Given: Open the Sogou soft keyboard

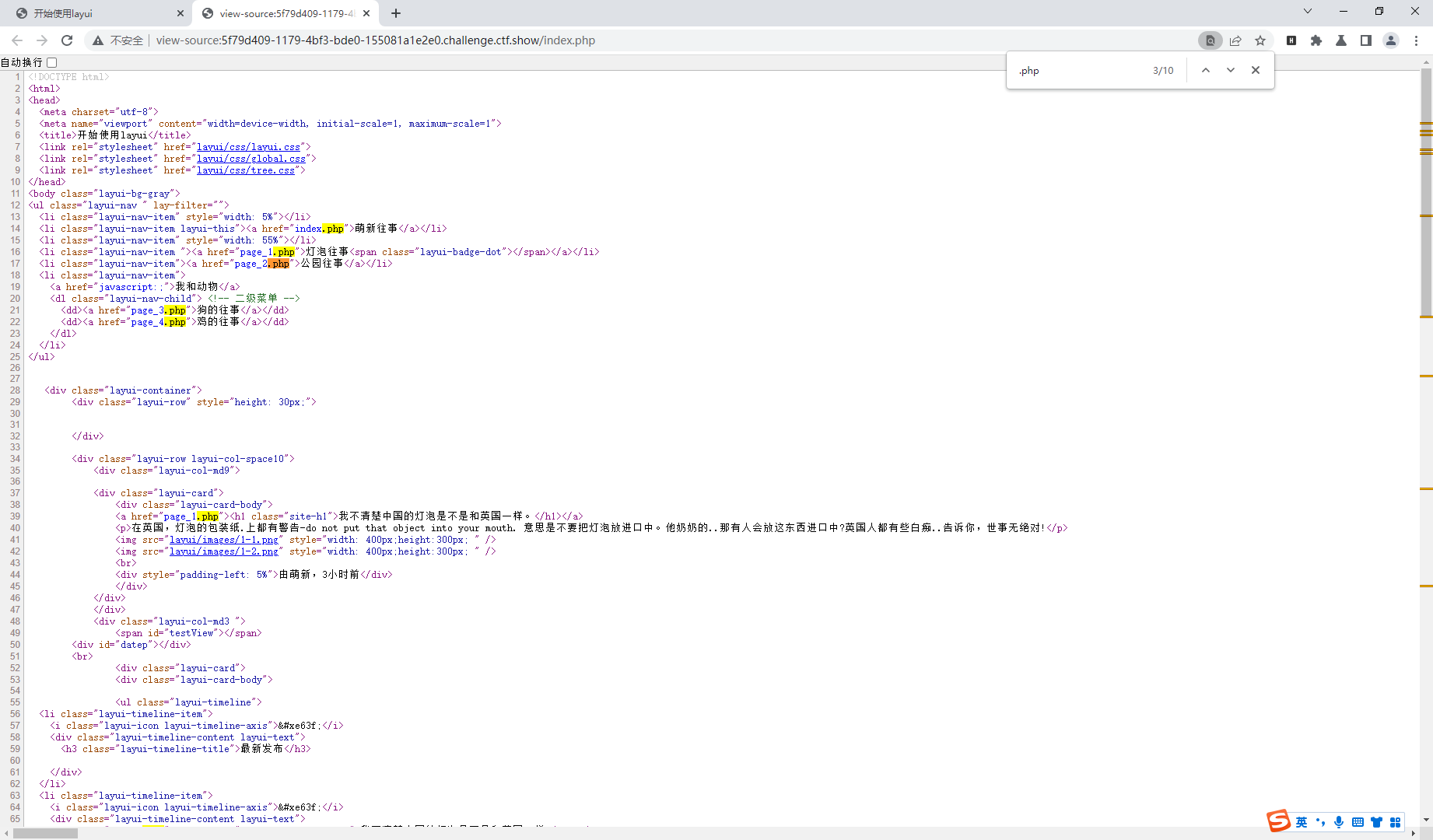Looking at the screenshot, I should (x=1358, y=822).
